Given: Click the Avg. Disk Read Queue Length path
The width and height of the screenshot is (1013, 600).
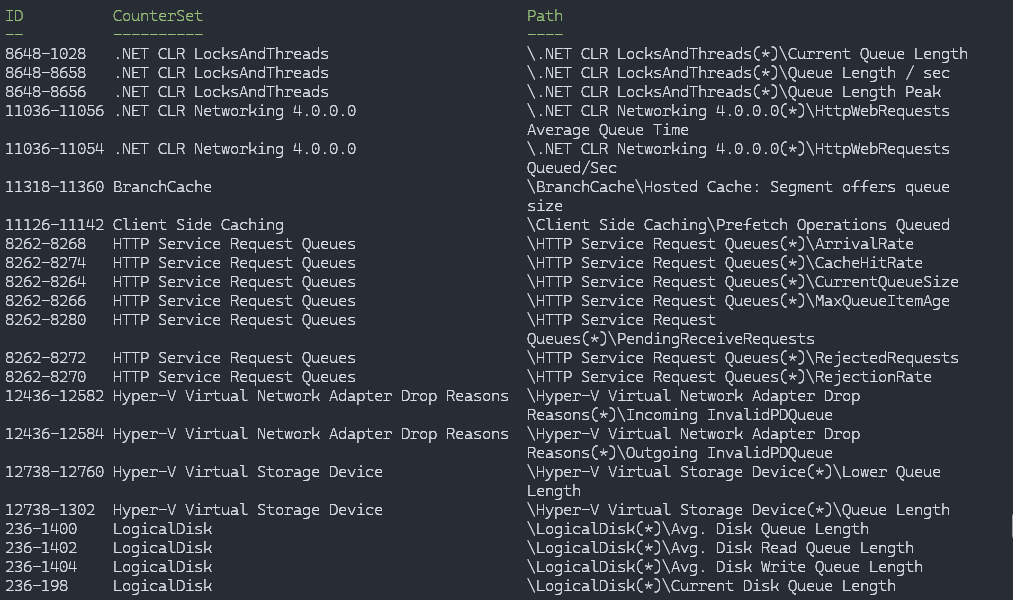Looking at the screenshot, I should click(x=720, y=548).
